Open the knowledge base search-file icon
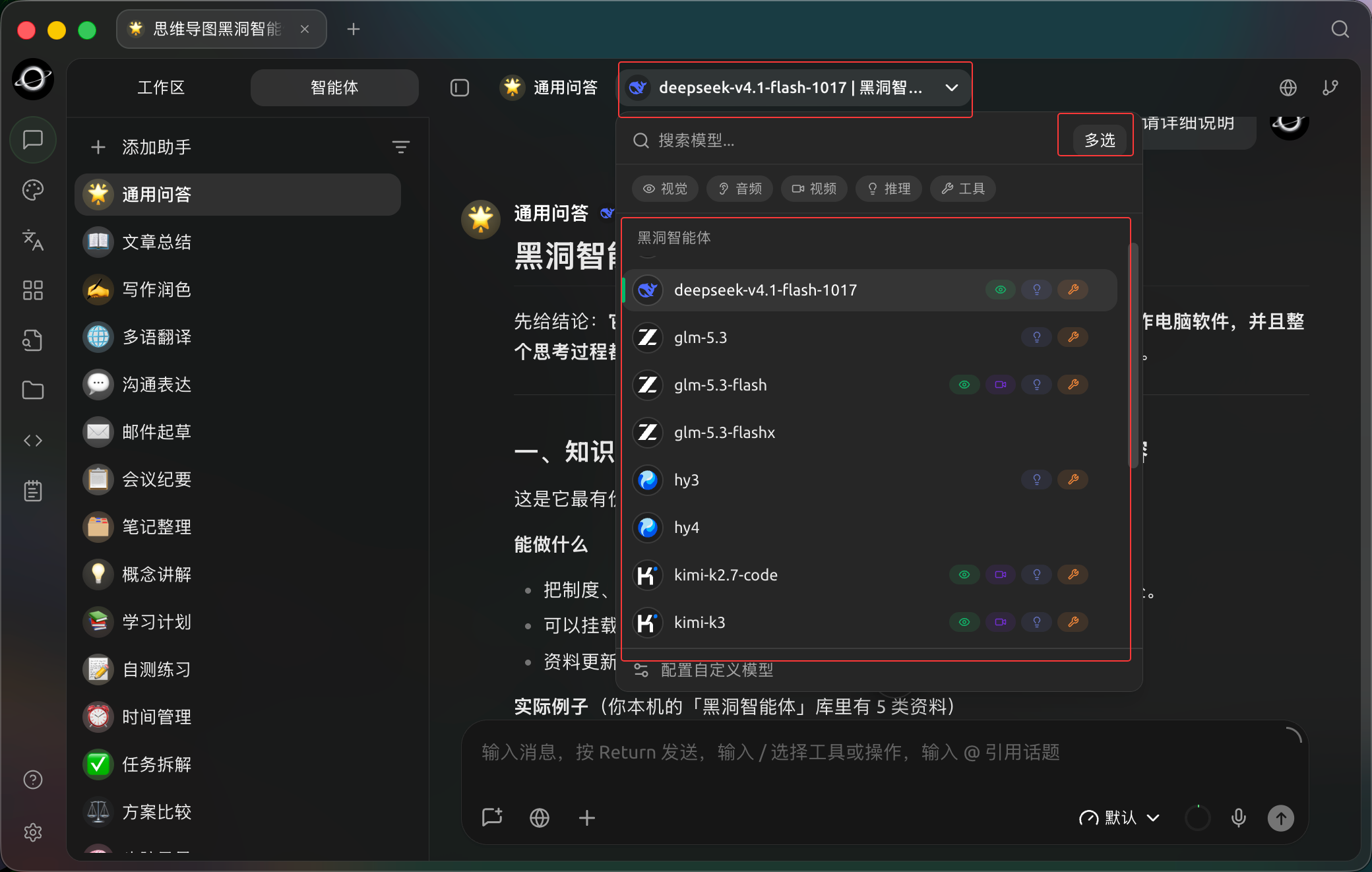Image resolution: width=1372 pixels, height=872 pixels. coord(33,340)
